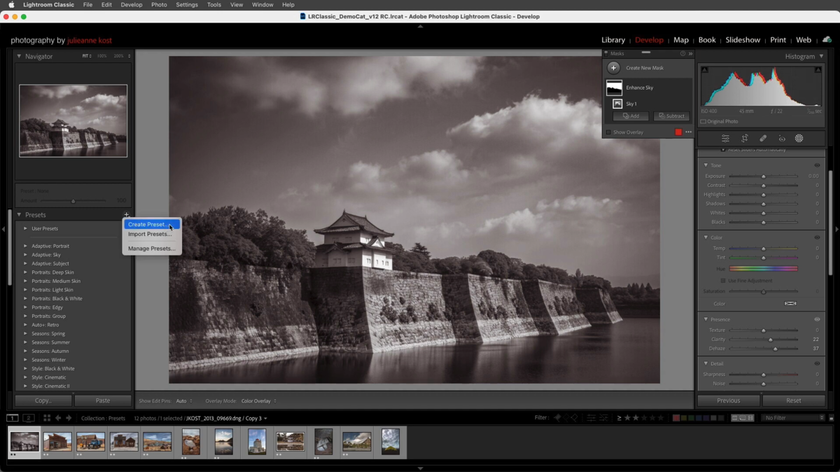Select the Crop overlay tool icon
This screenshot has width=840, height=472.
coord(744,138)
